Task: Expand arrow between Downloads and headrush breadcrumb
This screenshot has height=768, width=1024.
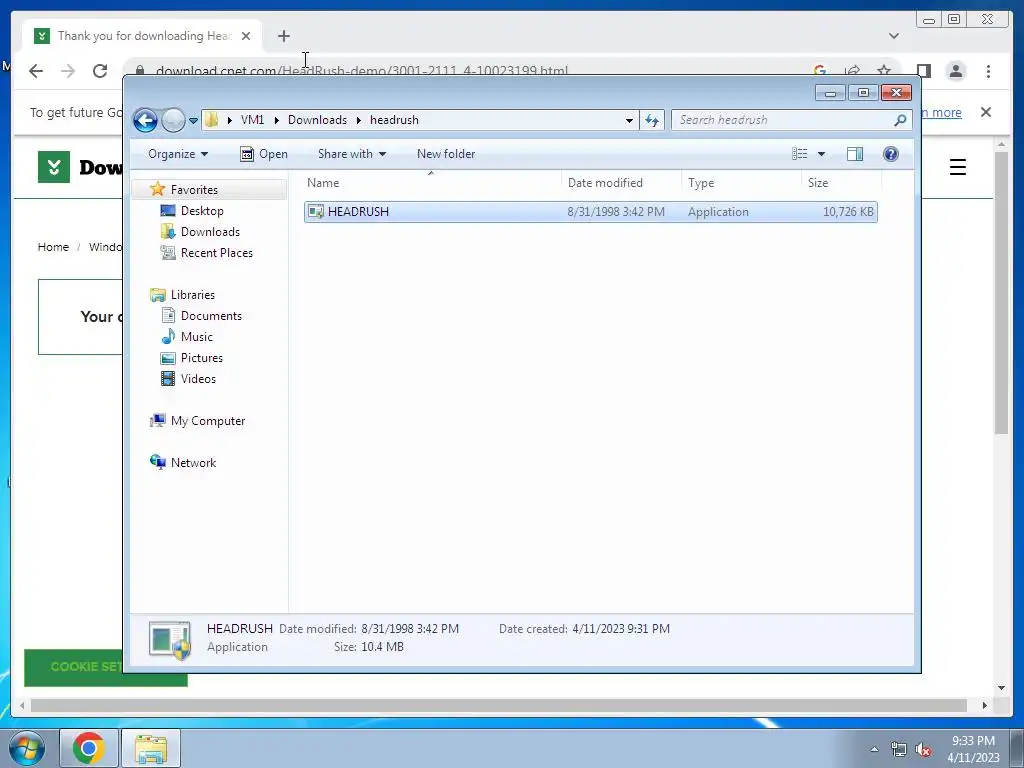Action: click(359, 120)
